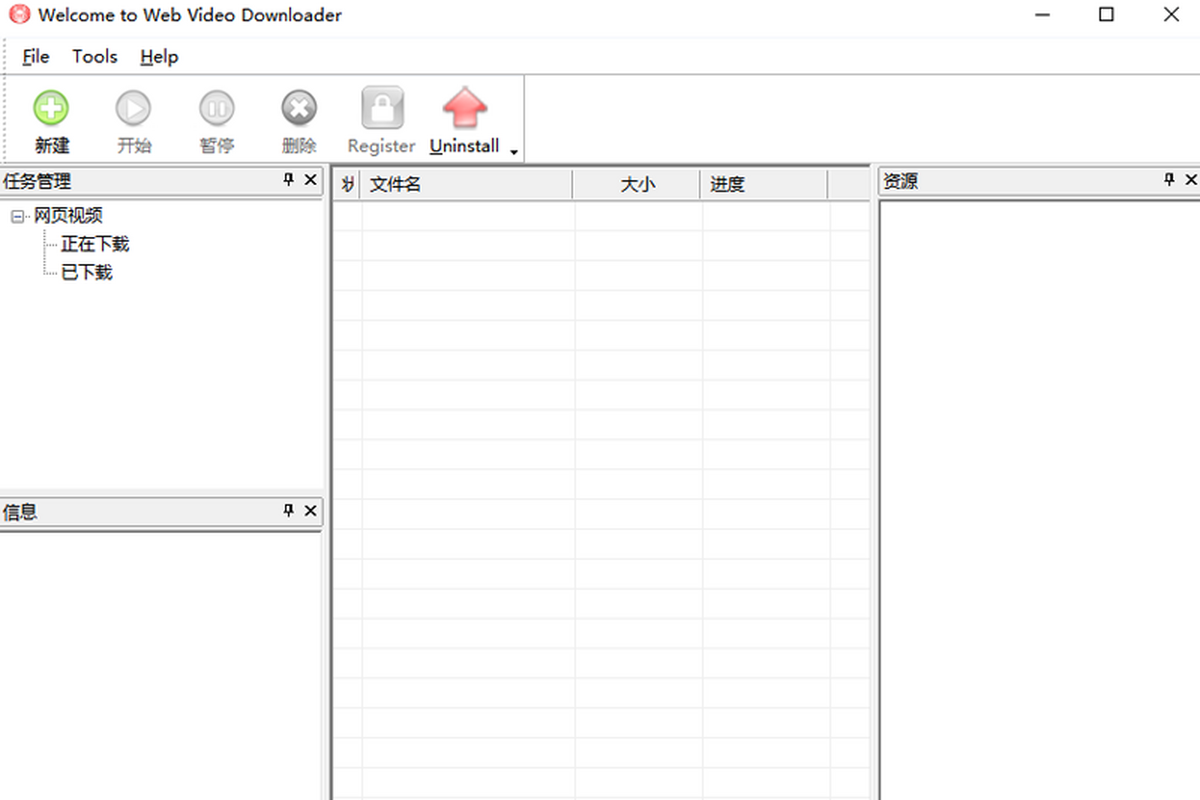Click the narrow status column header
The height and width of the screenshot is (800, 1200).
pos(347,184)
